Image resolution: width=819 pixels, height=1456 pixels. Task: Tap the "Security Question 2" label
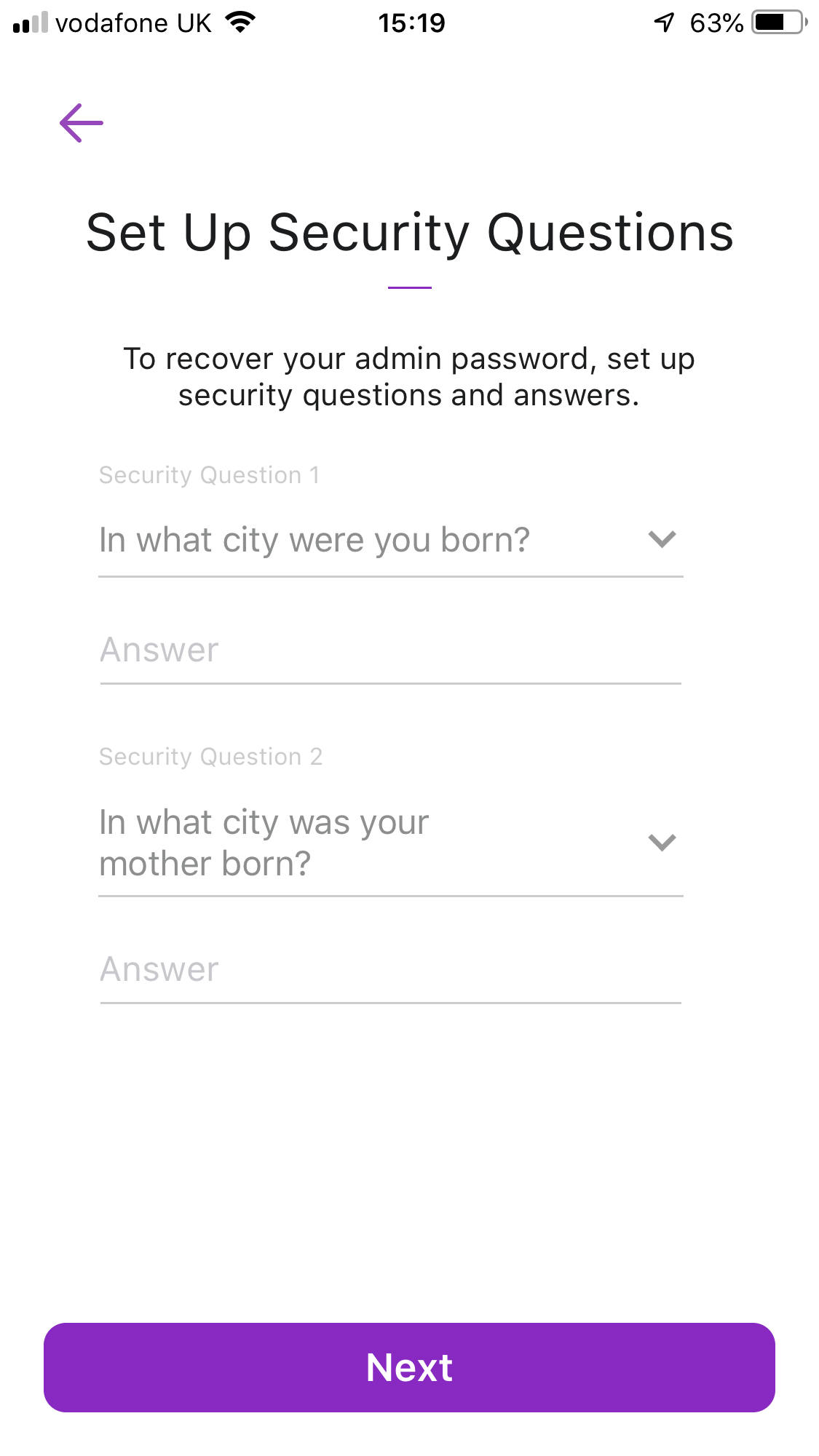(210, 757)
